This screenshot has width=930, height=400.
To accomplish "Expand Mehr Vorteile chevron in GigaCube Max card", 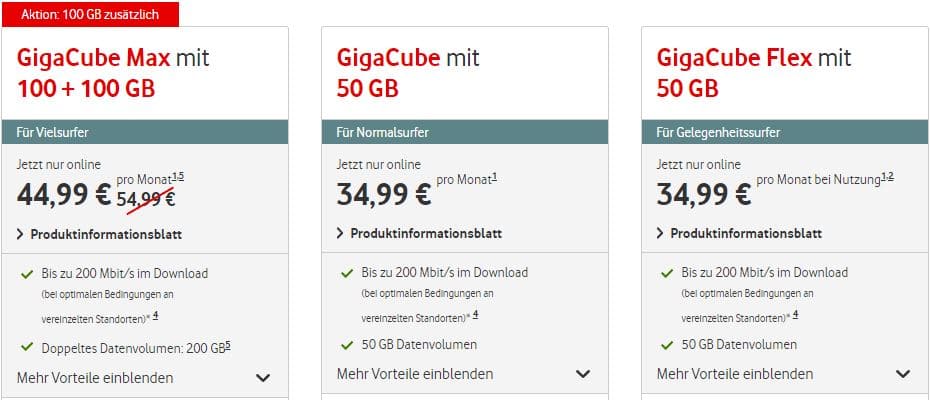I will pos(263,378).
